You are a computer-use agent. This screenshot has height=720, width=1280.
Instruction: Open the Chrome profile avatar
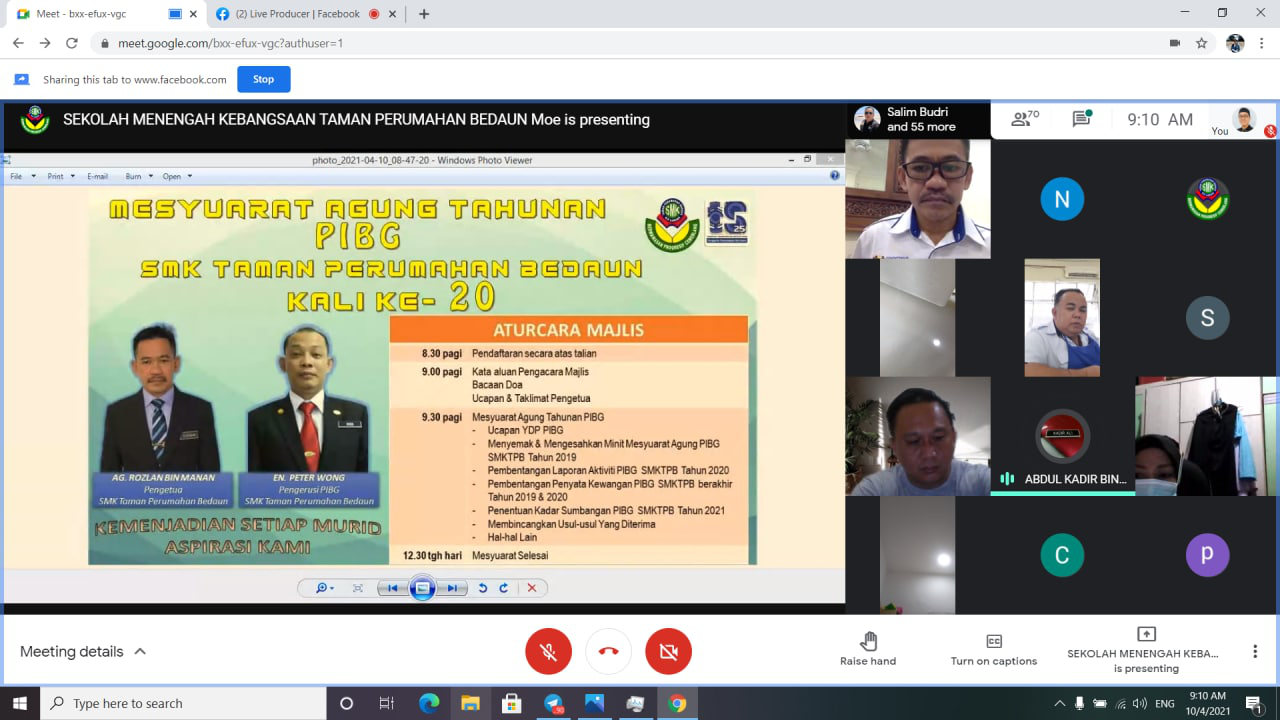(1235, 43)
